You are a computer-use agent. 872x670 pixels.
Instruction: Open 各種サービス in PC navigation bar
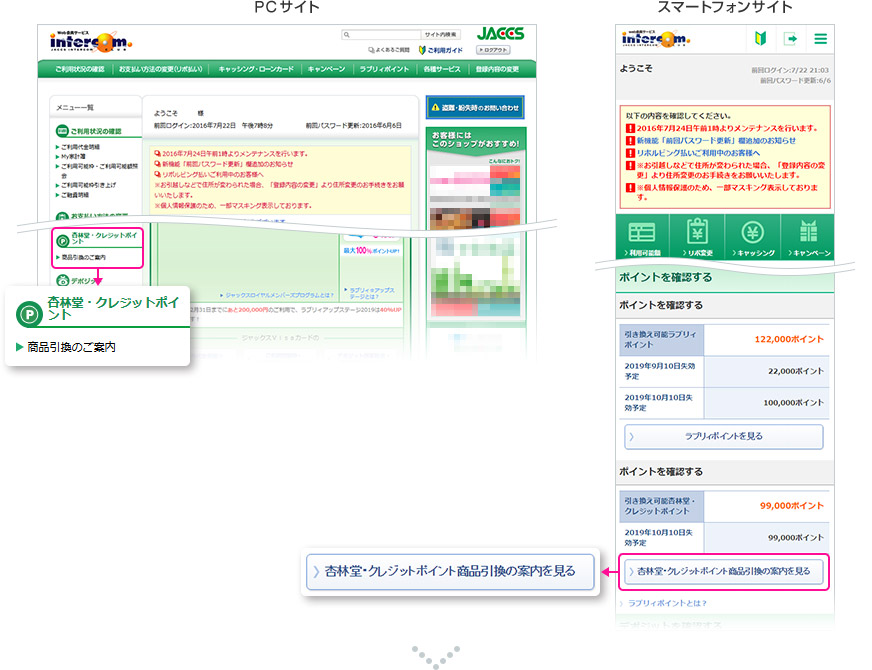coord(442,69)
